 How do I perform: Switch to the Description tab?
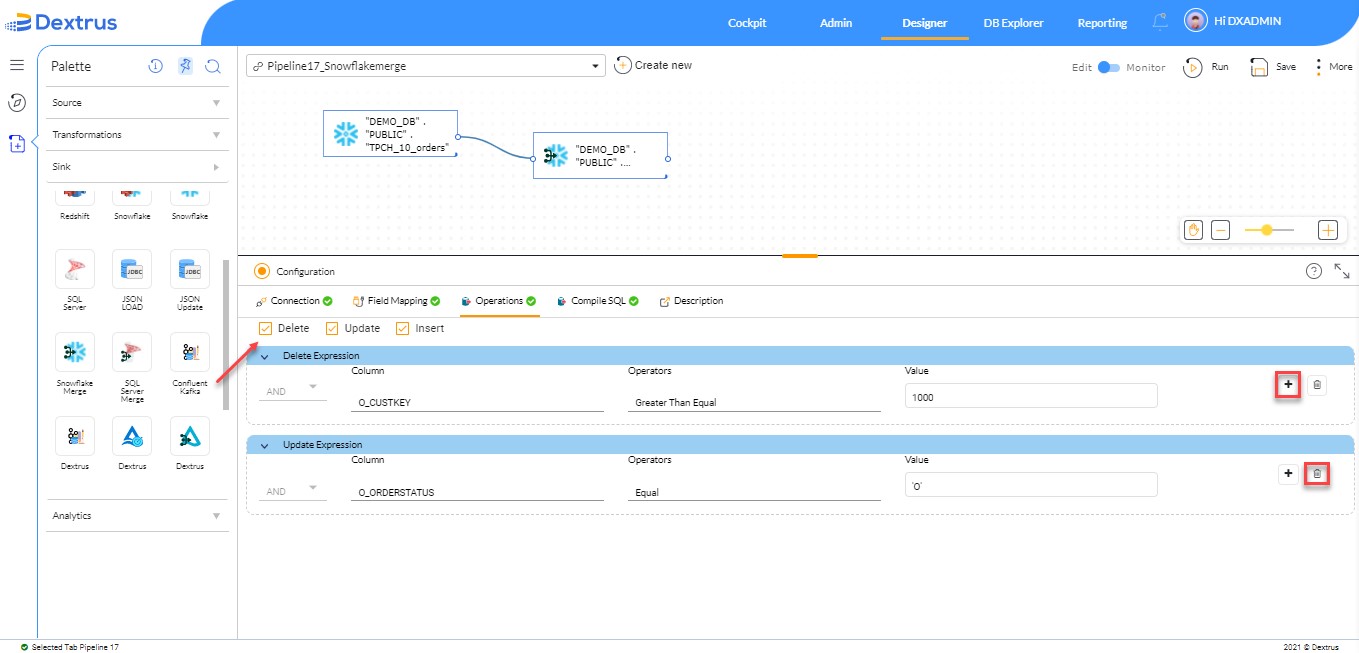point(691,301)
